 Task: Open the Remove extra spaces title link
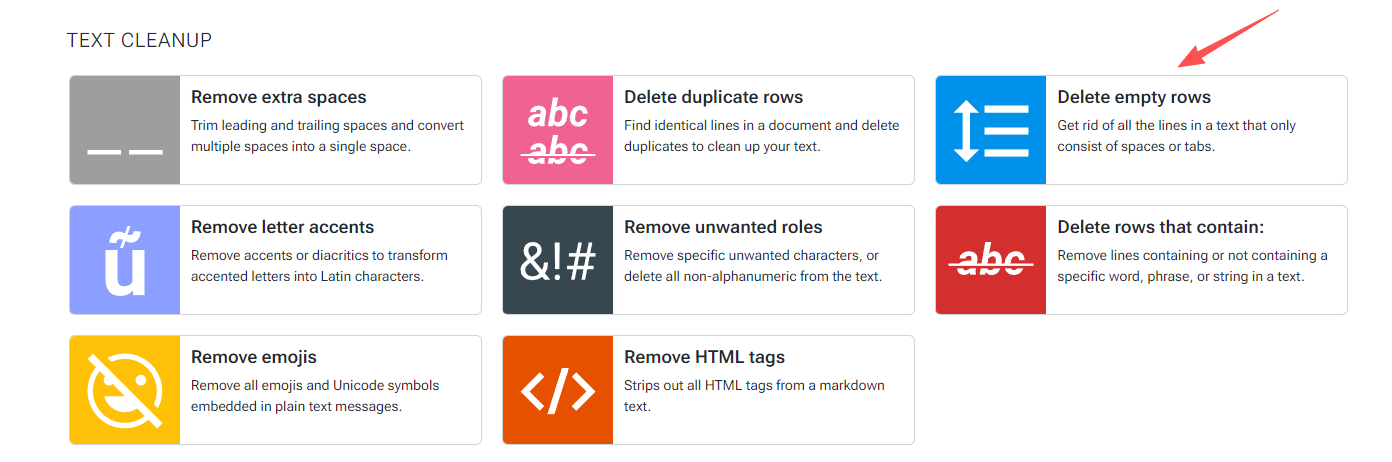(x=278, y=97)
